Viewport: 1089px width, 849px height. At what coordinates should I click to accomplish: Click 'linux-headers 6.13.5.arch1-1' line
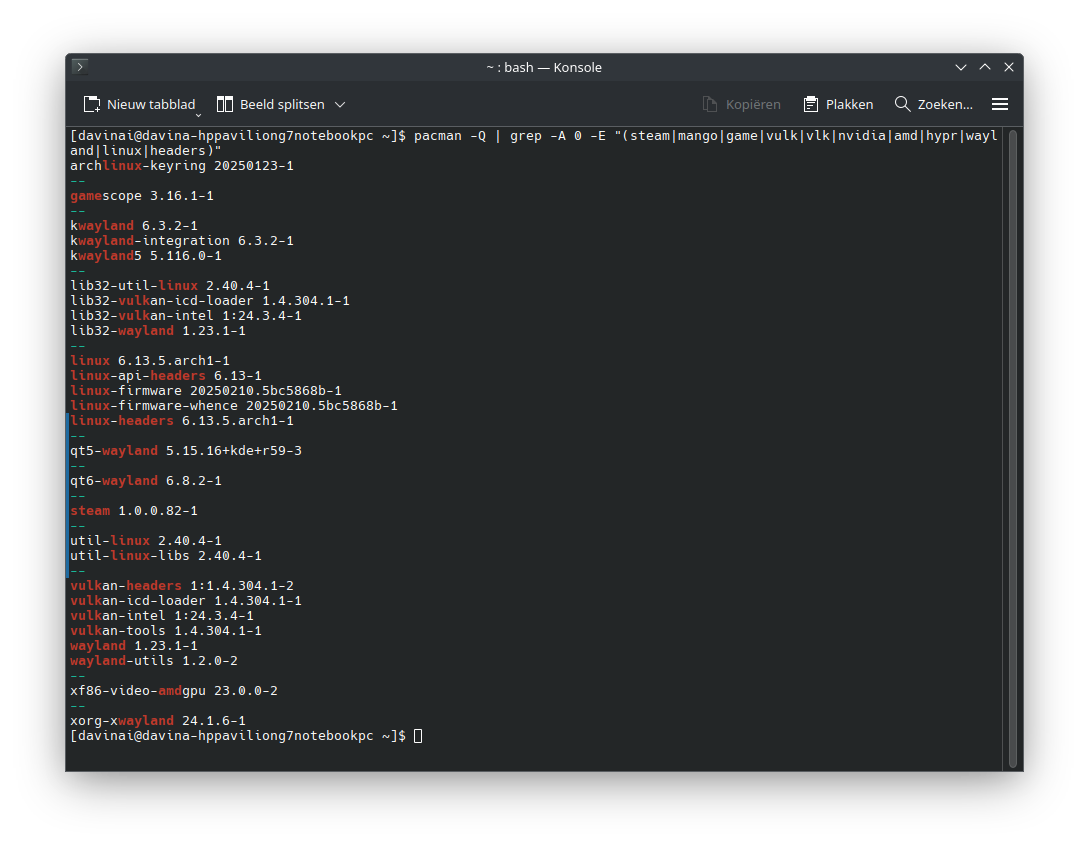[x=182, y=421]
